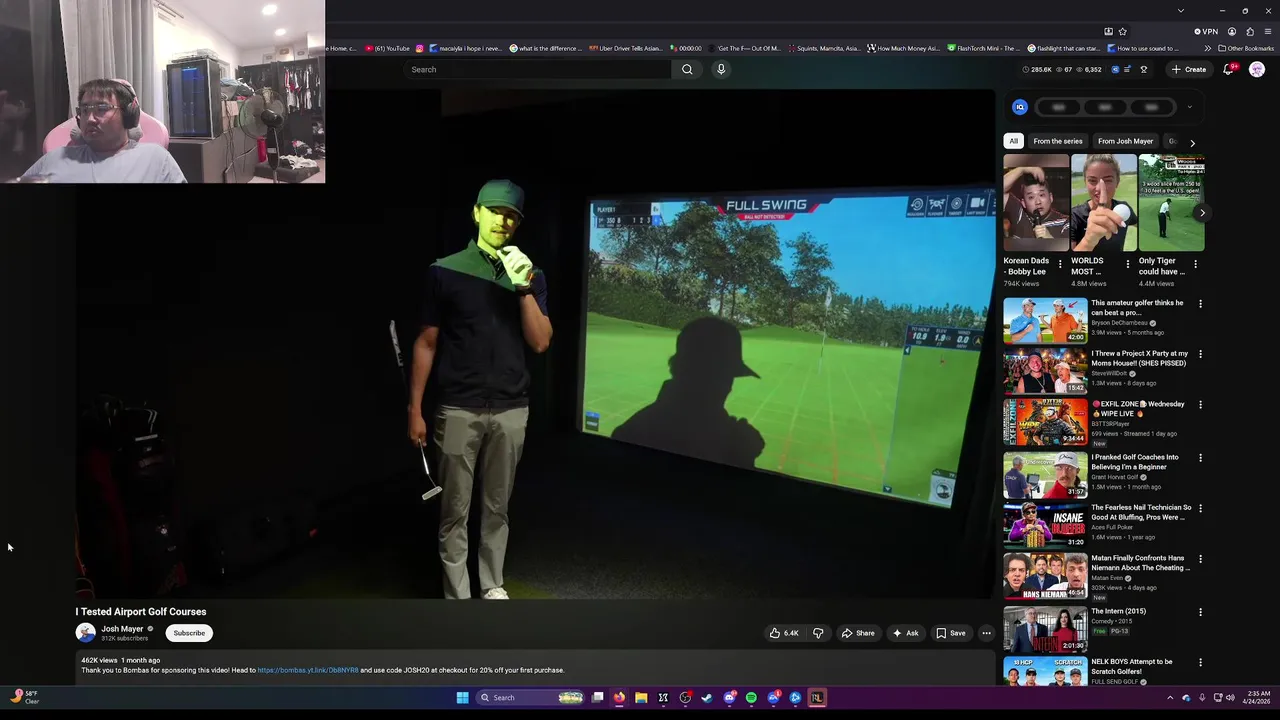The width and height of the screenshot is (1280, 720).
Task: Open the Uber Driver Tells Asian bookmark
Action: pyautogui.click(x=625, y=48)
